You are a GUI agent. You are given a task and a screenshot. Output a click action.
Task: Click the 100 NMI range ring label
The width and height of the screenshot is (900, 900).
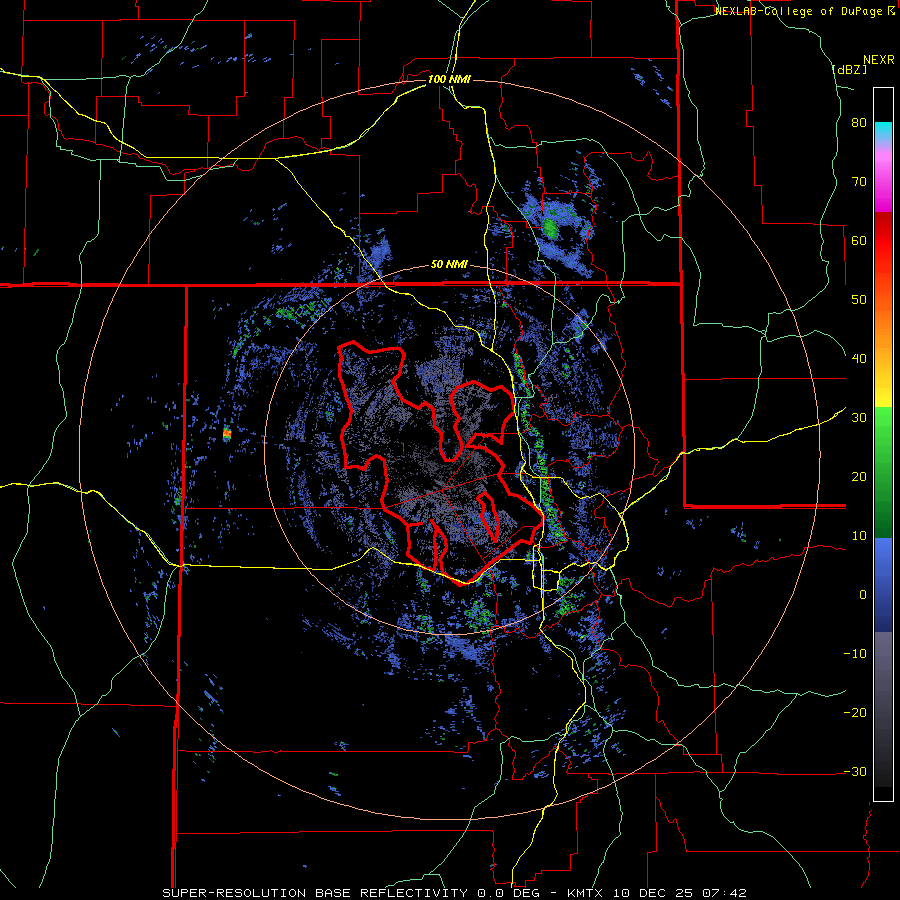click(449, 79)
